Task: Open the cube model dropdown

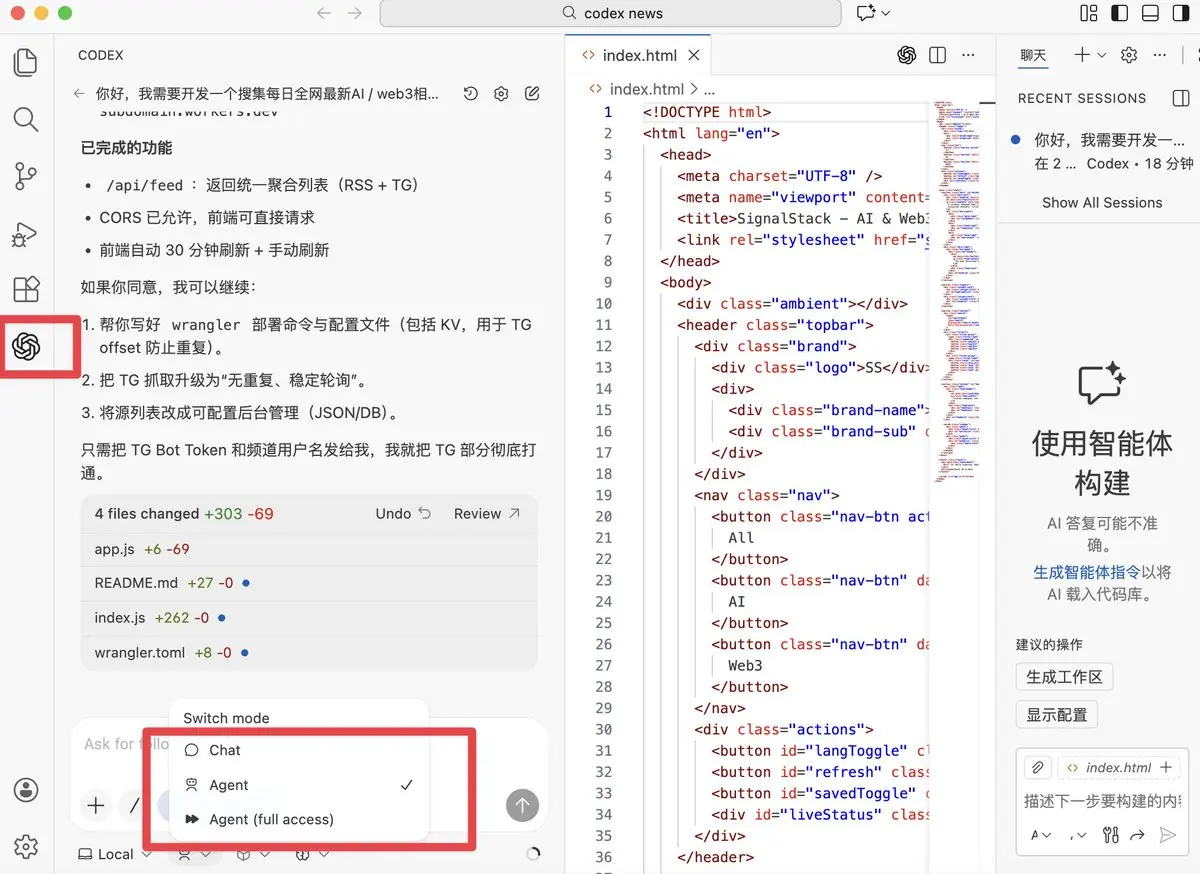Action: click(x=253, y=854)
